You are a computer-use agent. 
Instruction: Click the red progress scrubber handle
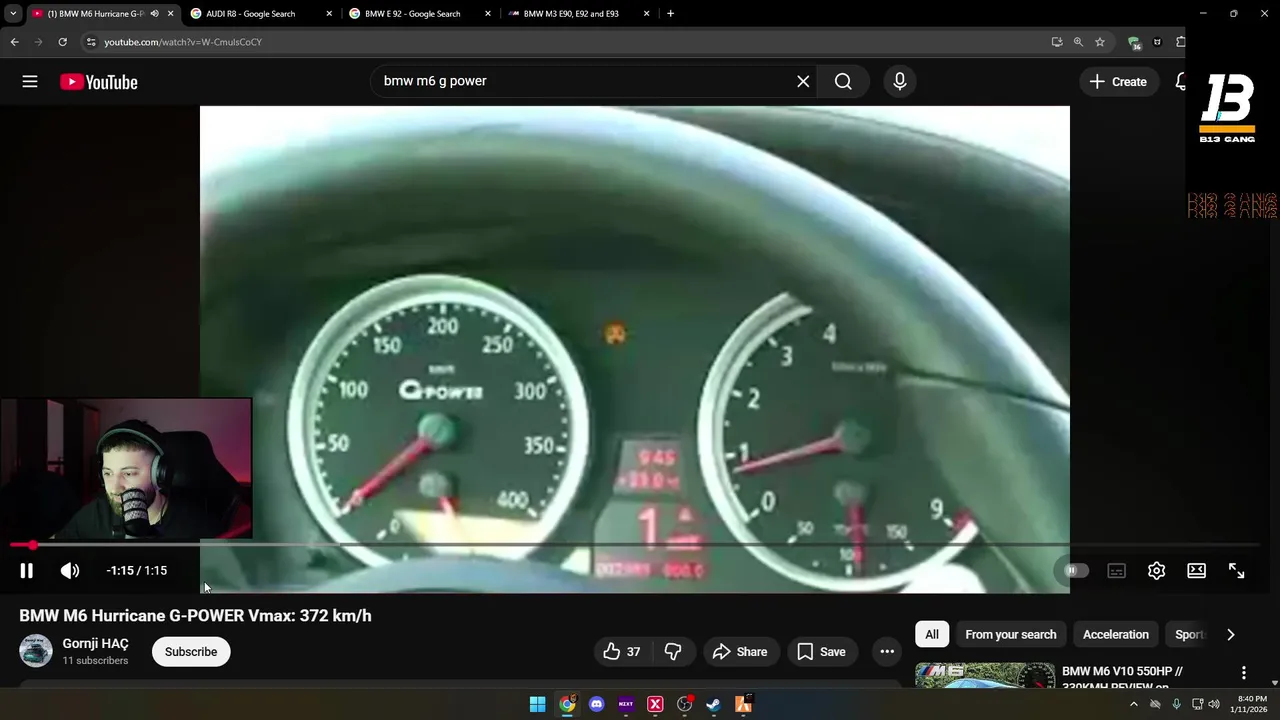pos(33,545)
